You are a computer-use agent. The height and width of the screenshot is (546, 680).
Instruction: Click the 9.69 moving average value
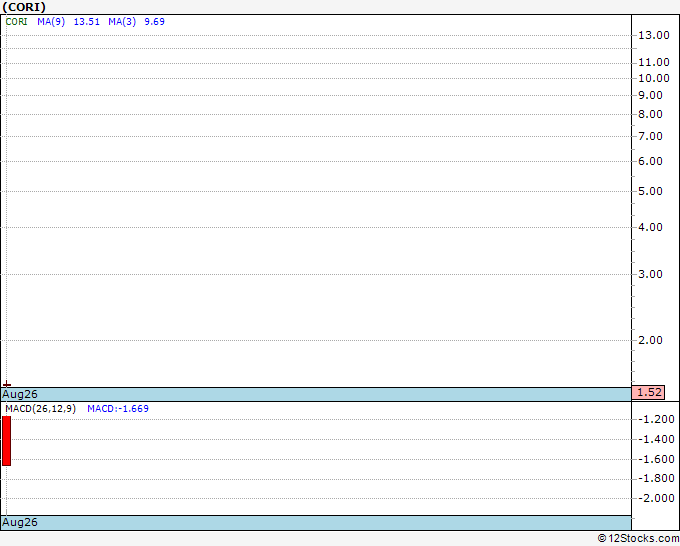[x=154, y=22]
